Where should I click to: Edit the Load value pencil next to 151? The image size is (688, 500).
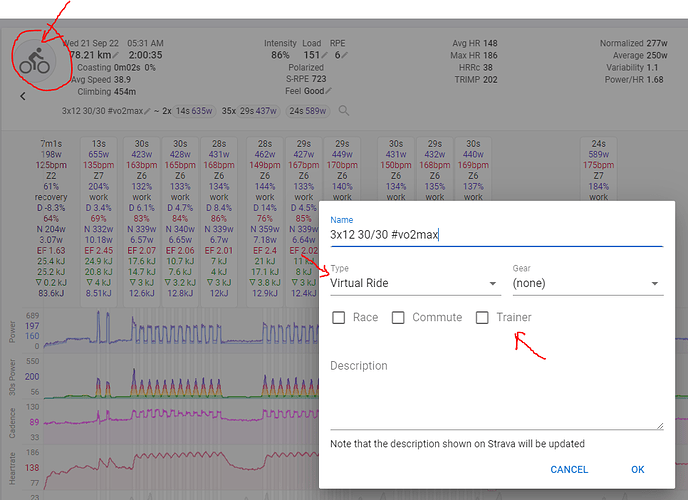tap(324, 55)
